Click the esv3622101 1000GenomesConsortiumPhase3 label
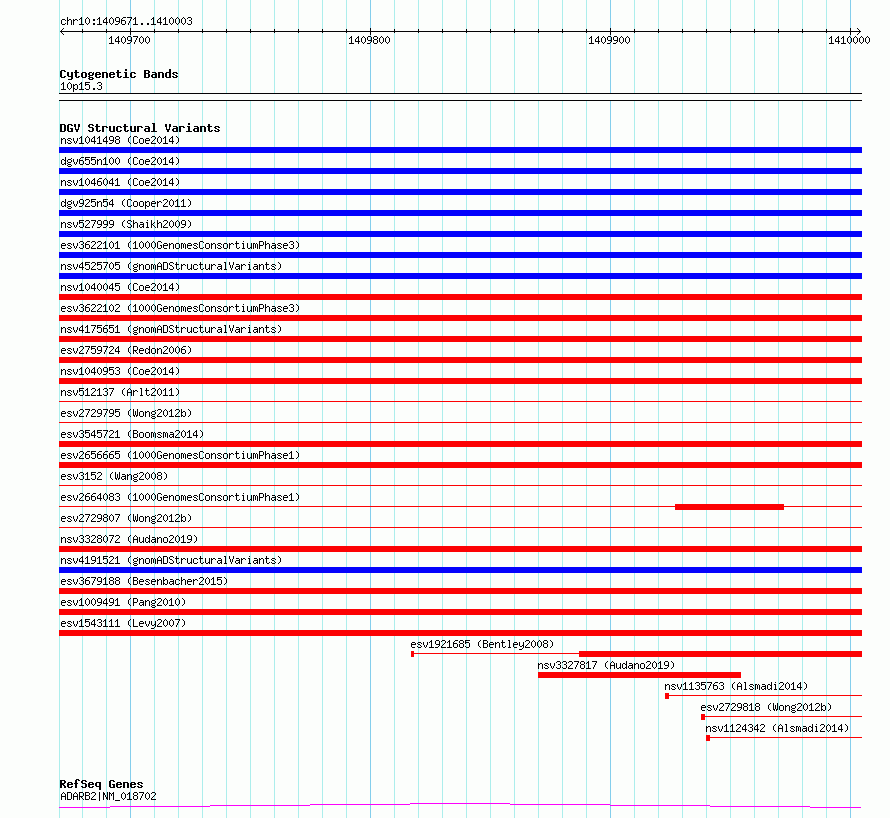The height and width of the screenshot is (818, 890). point(180,245)
